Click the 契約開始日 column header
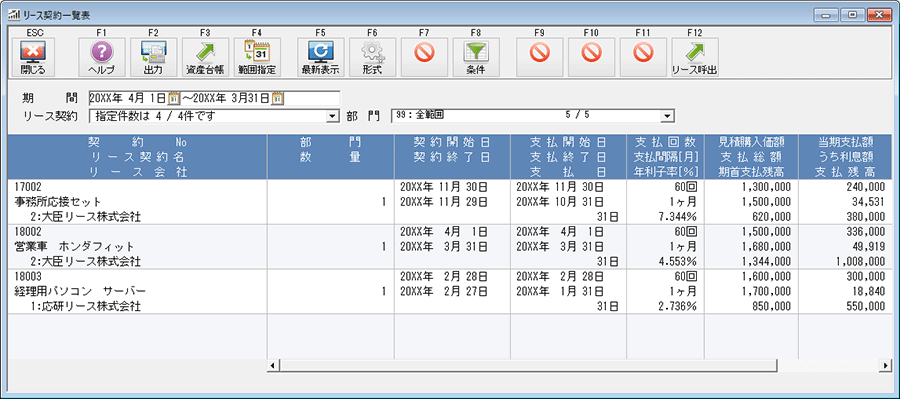Screen dimensions: 900x399 point(452,156)
